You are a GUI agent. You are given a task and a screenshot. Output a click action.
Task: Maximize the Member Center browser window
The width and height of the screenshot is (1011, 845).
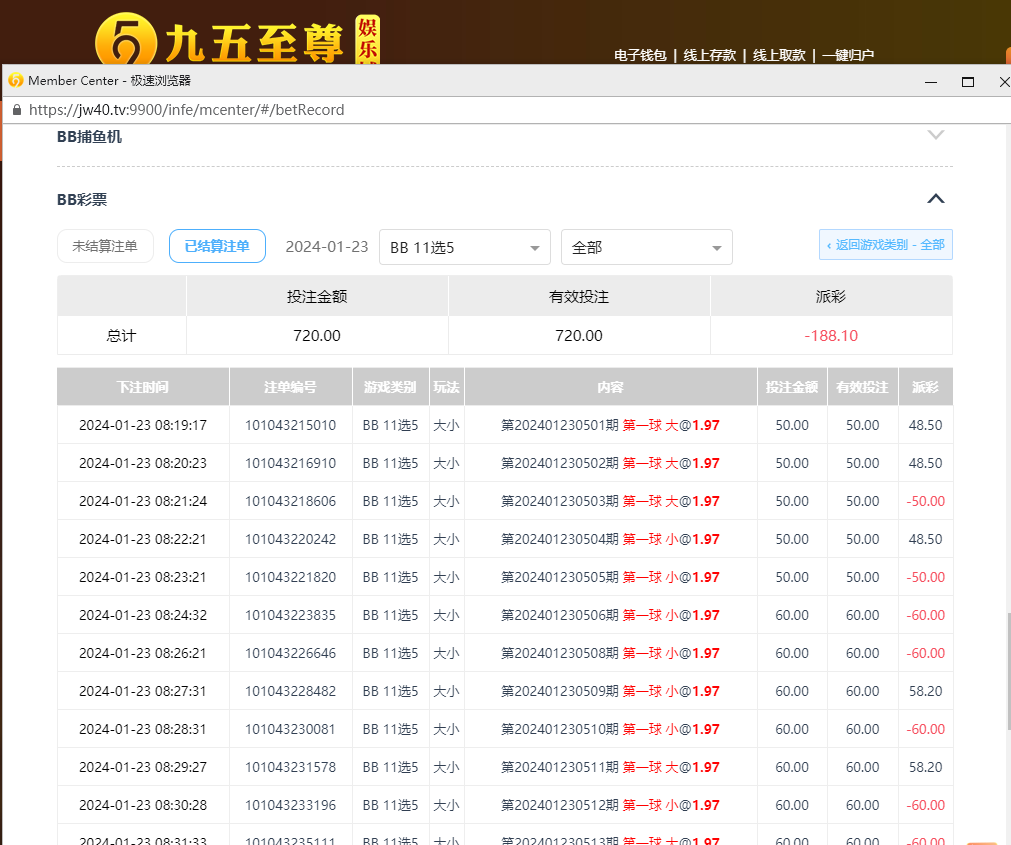967,81
